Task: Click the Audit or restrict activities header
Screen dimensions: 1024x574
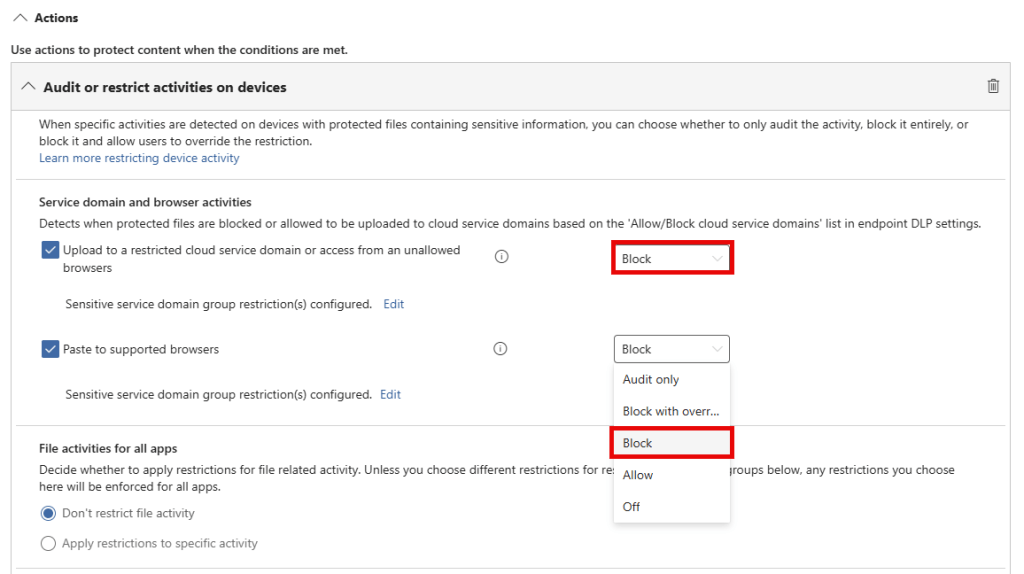Action: tap(165, 87)
